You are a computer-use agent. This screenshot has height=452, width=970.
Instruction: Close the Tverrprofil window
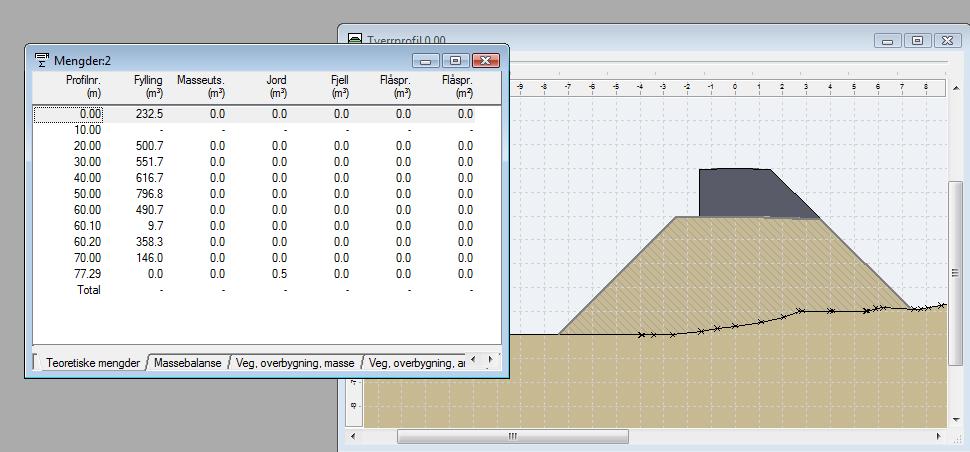pos(947,41)
